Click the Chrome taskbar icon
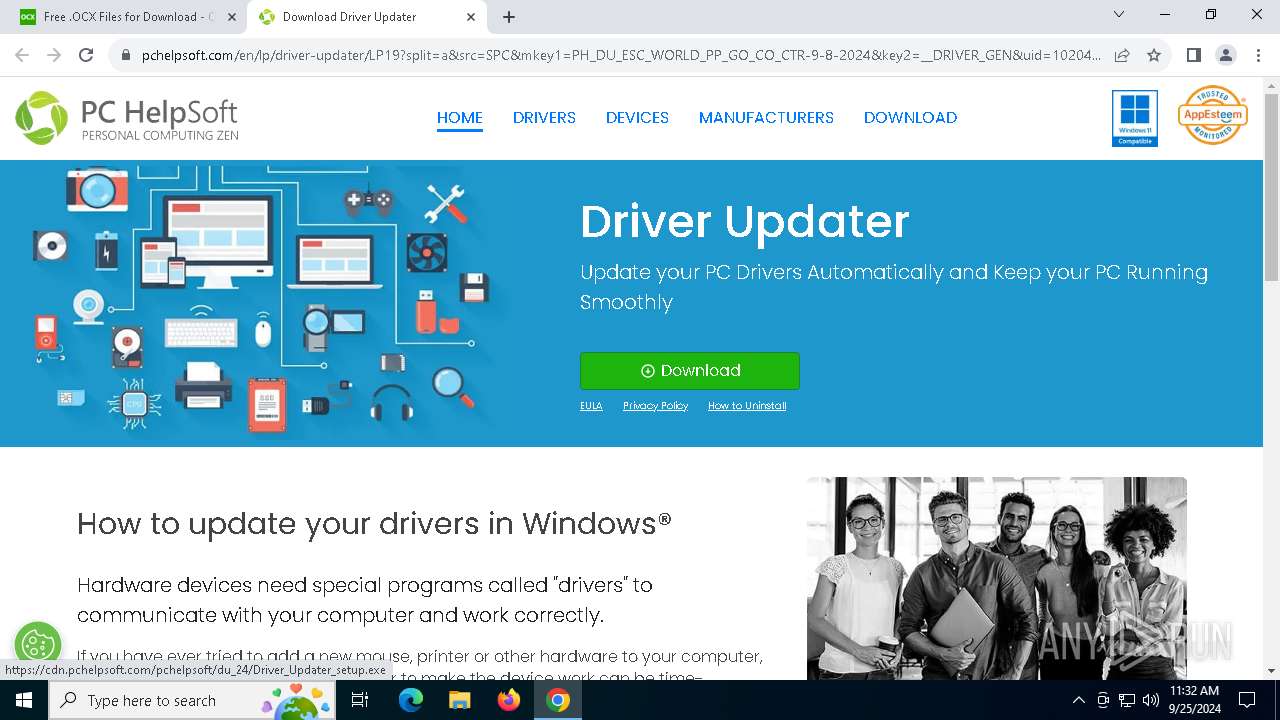 (x=558, y=700)
